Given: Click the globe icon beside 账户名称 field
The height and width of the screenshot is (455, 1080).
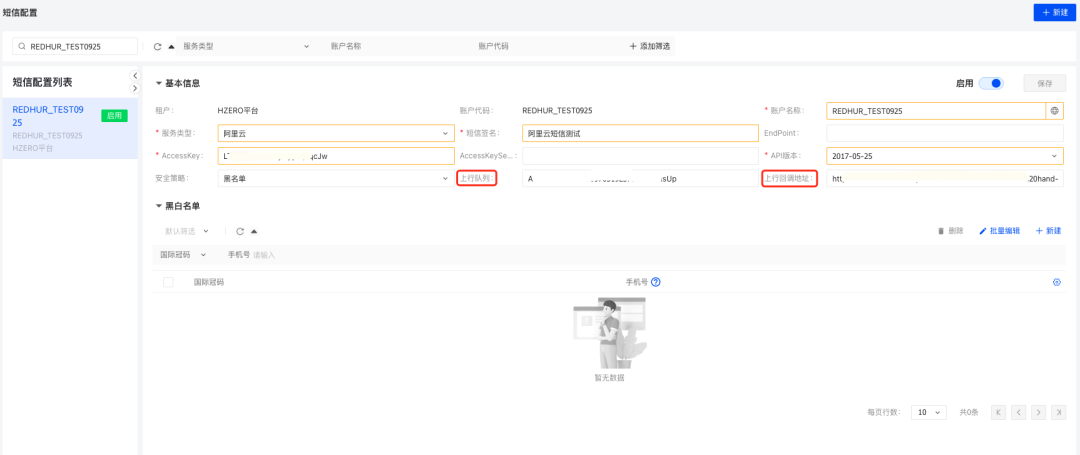Looking at the screenshot, I should (1054, 111).
